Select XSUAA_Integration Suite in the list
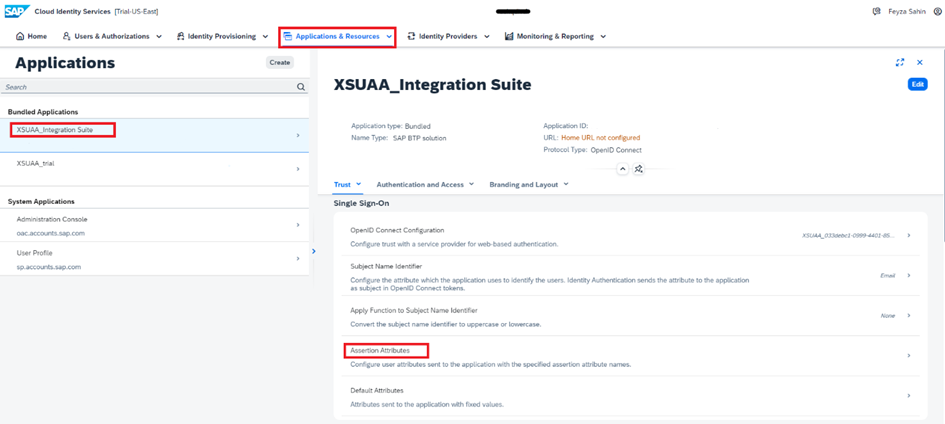945x424 pixels. (154, 136)
